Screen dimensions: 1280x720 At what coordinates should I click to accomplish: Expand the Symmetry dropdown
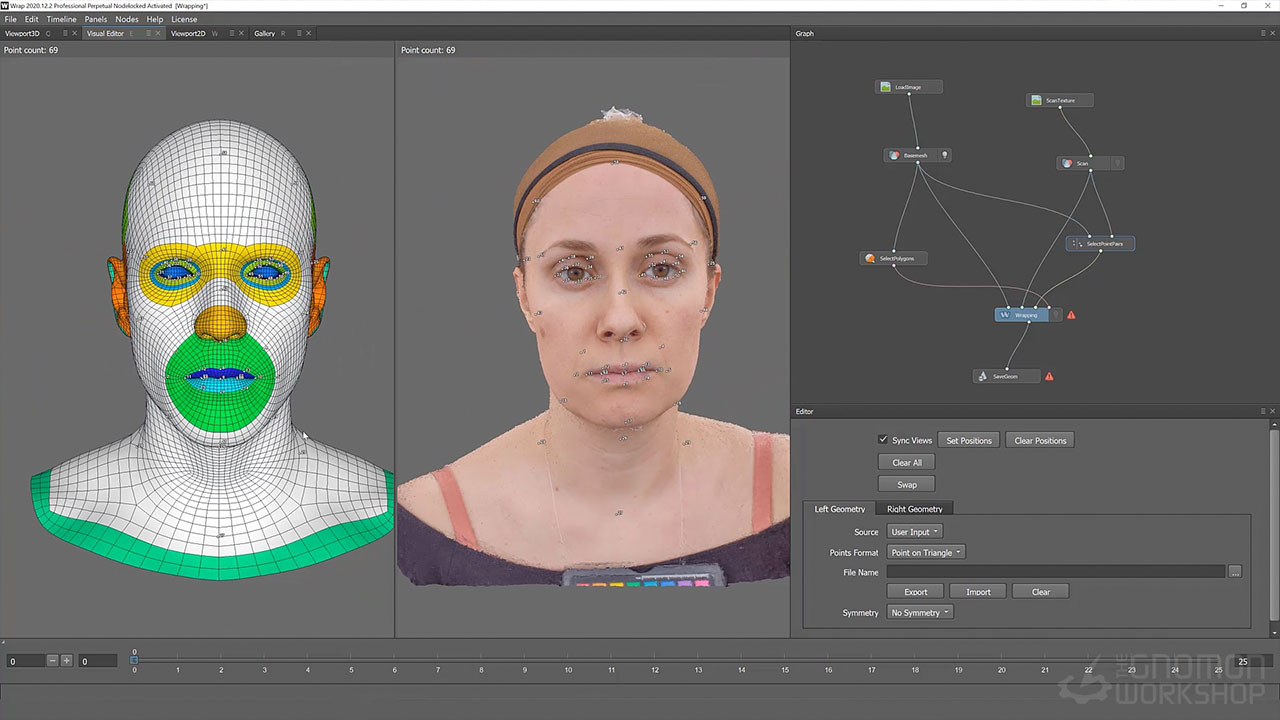[x=920, y=612]
